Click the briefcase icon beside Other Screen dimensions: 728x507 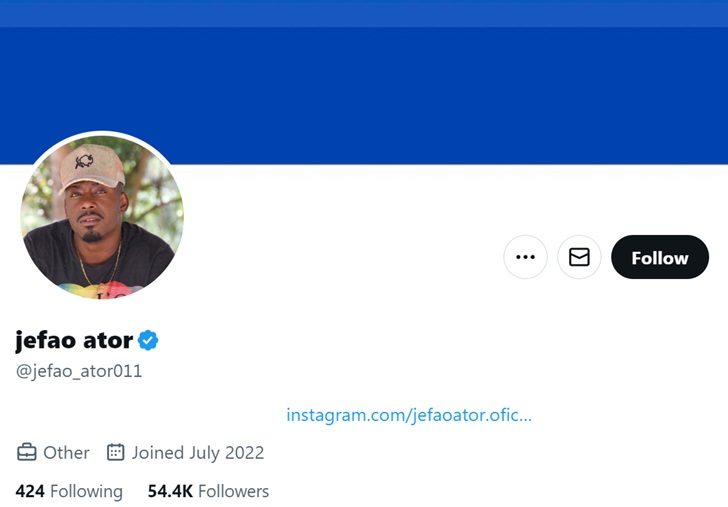(x=27, y=452)
